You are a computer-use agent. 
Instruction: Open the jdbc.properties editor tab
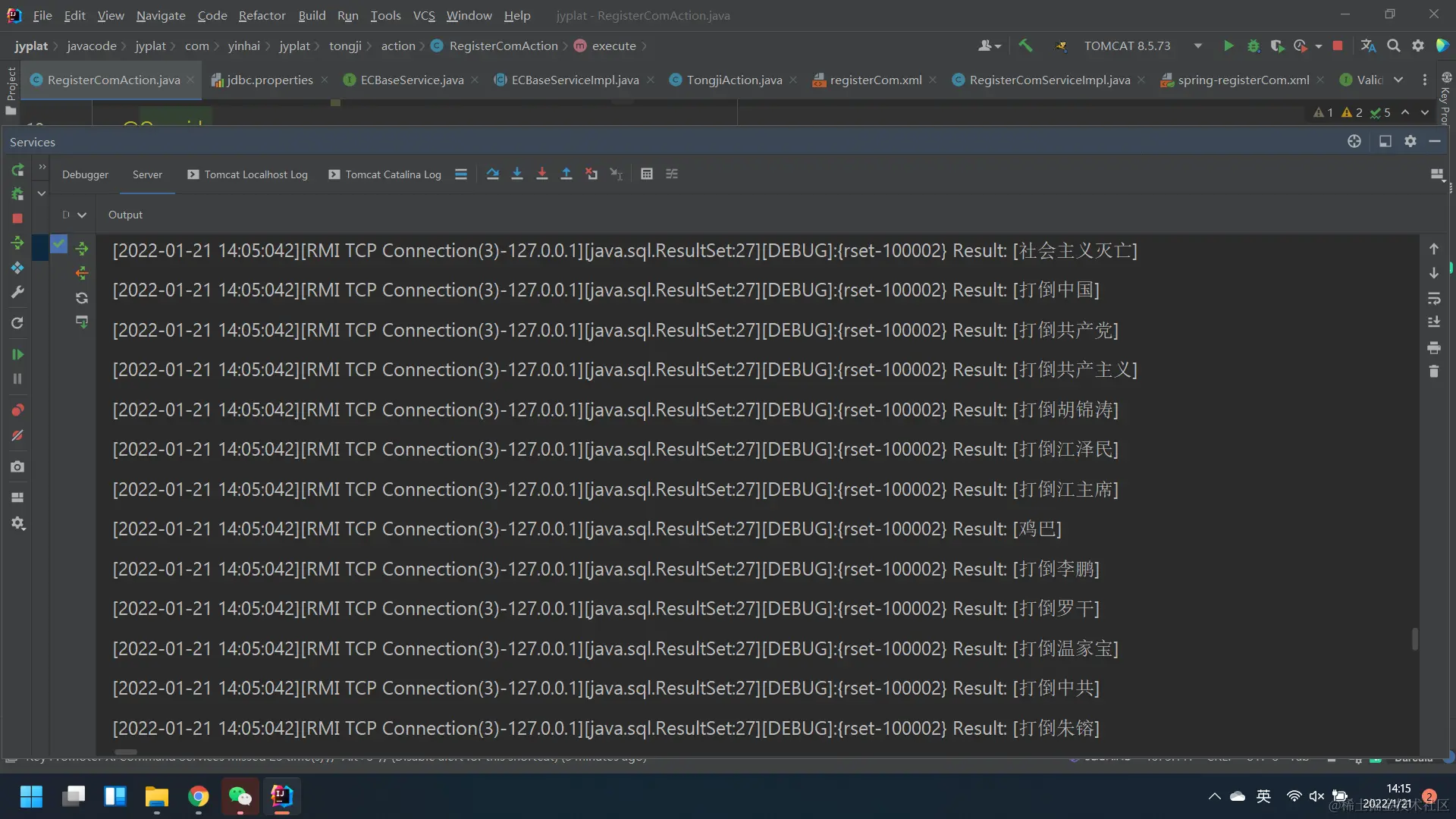[x=269, y=80]
